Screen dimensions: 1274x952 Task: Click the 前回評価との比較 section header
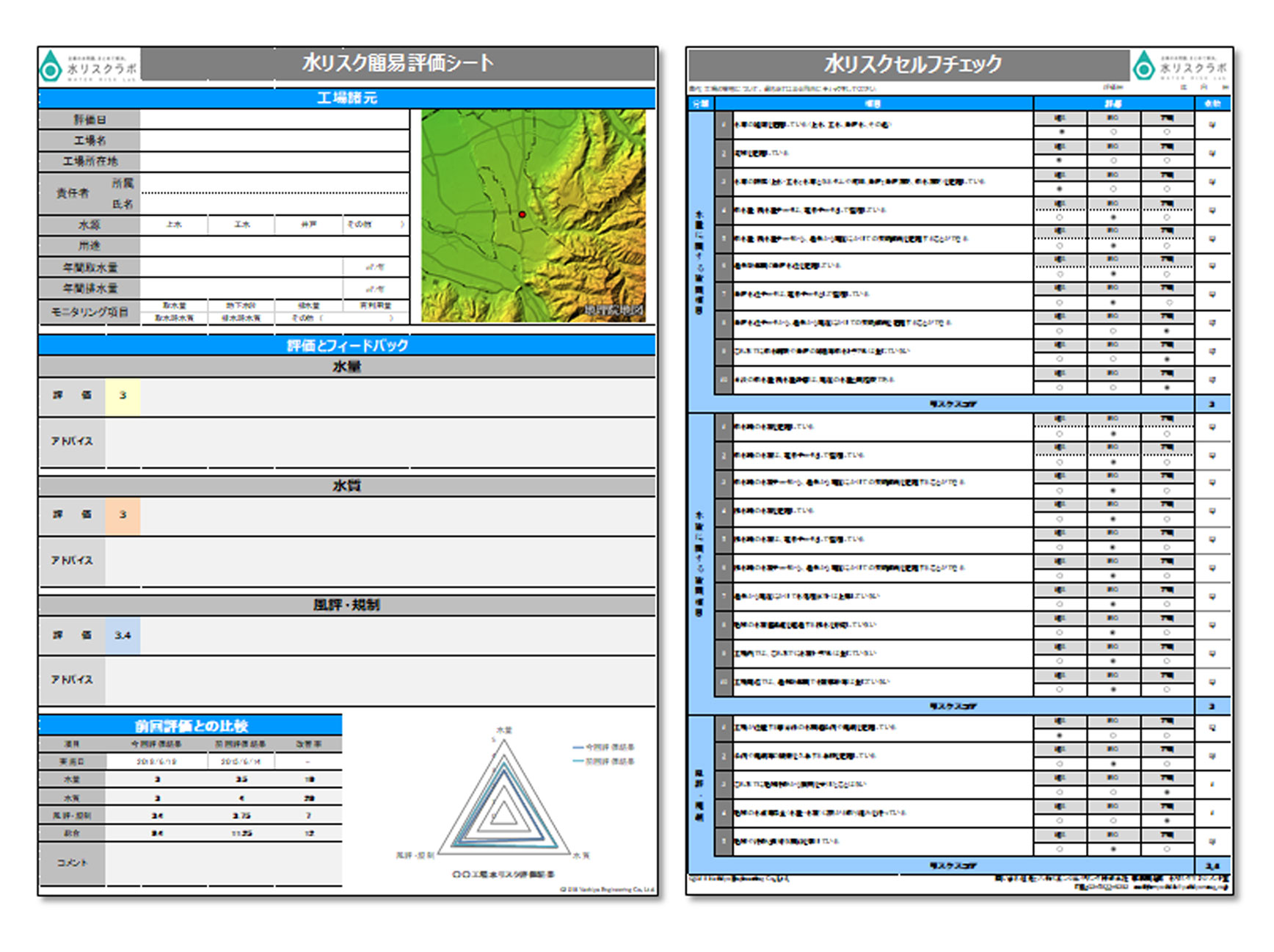tap(191, 725)
